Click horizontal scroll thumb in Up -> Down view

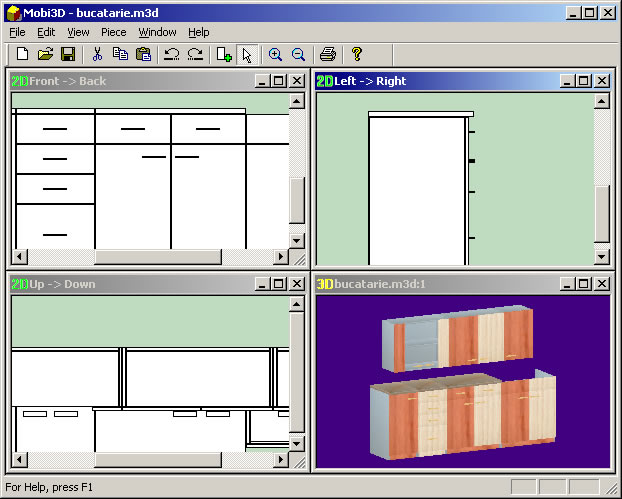pyautogui.click(x=158, y=460)
